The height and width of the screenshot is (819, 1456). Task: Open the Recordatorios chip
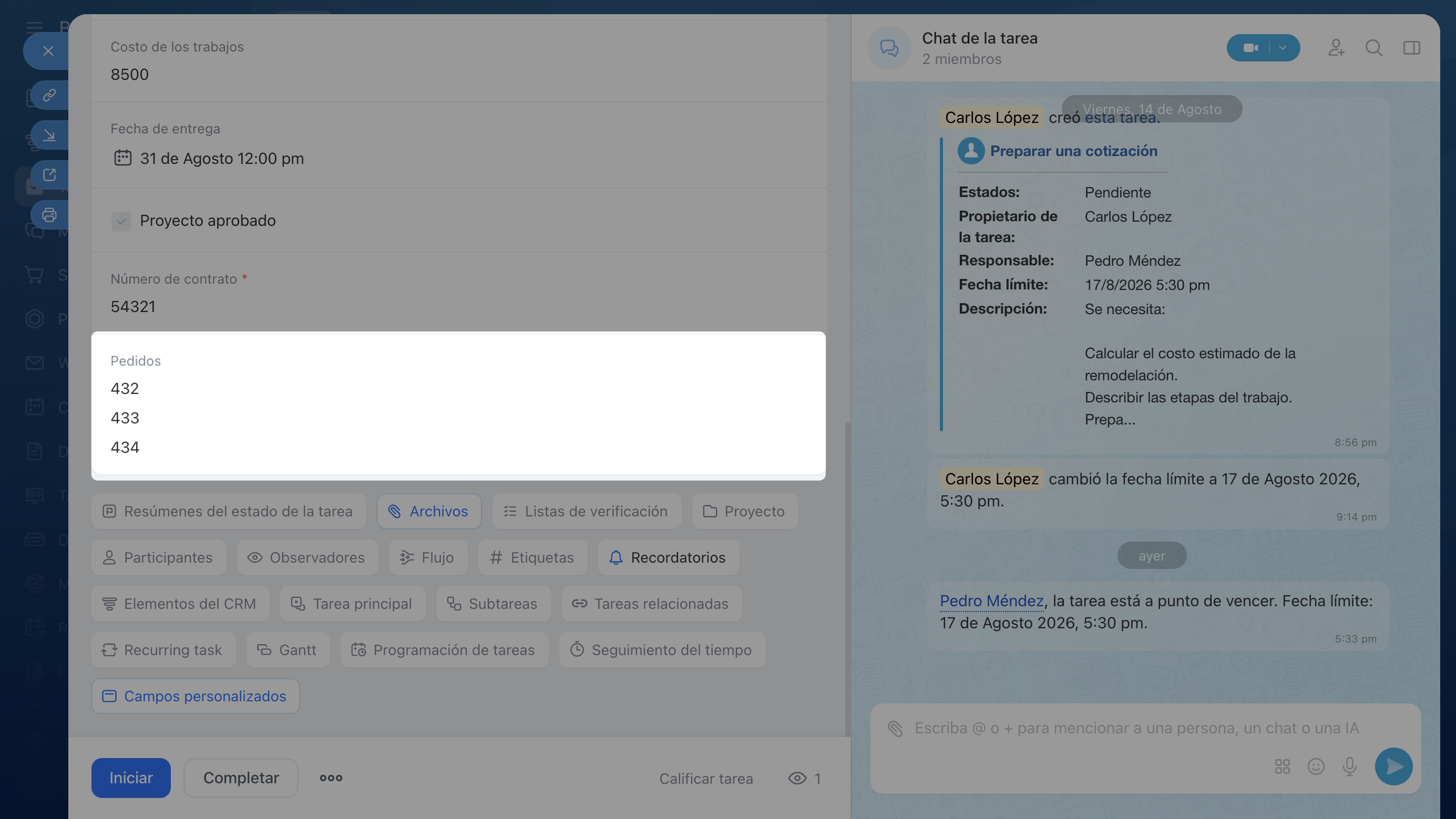[x=669, y=557]
